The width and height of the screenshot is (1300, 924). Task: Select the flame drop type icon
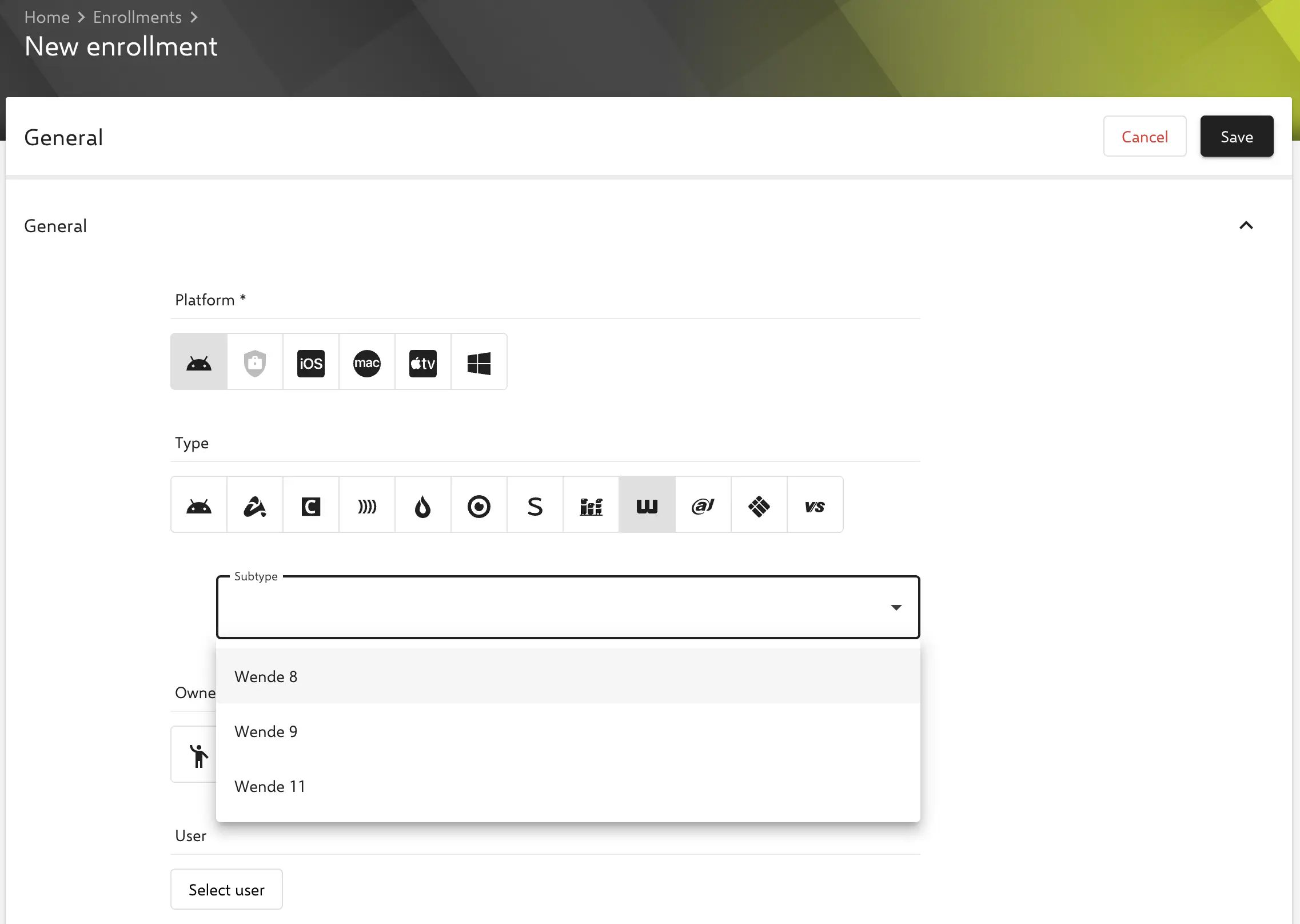point(423,505)
